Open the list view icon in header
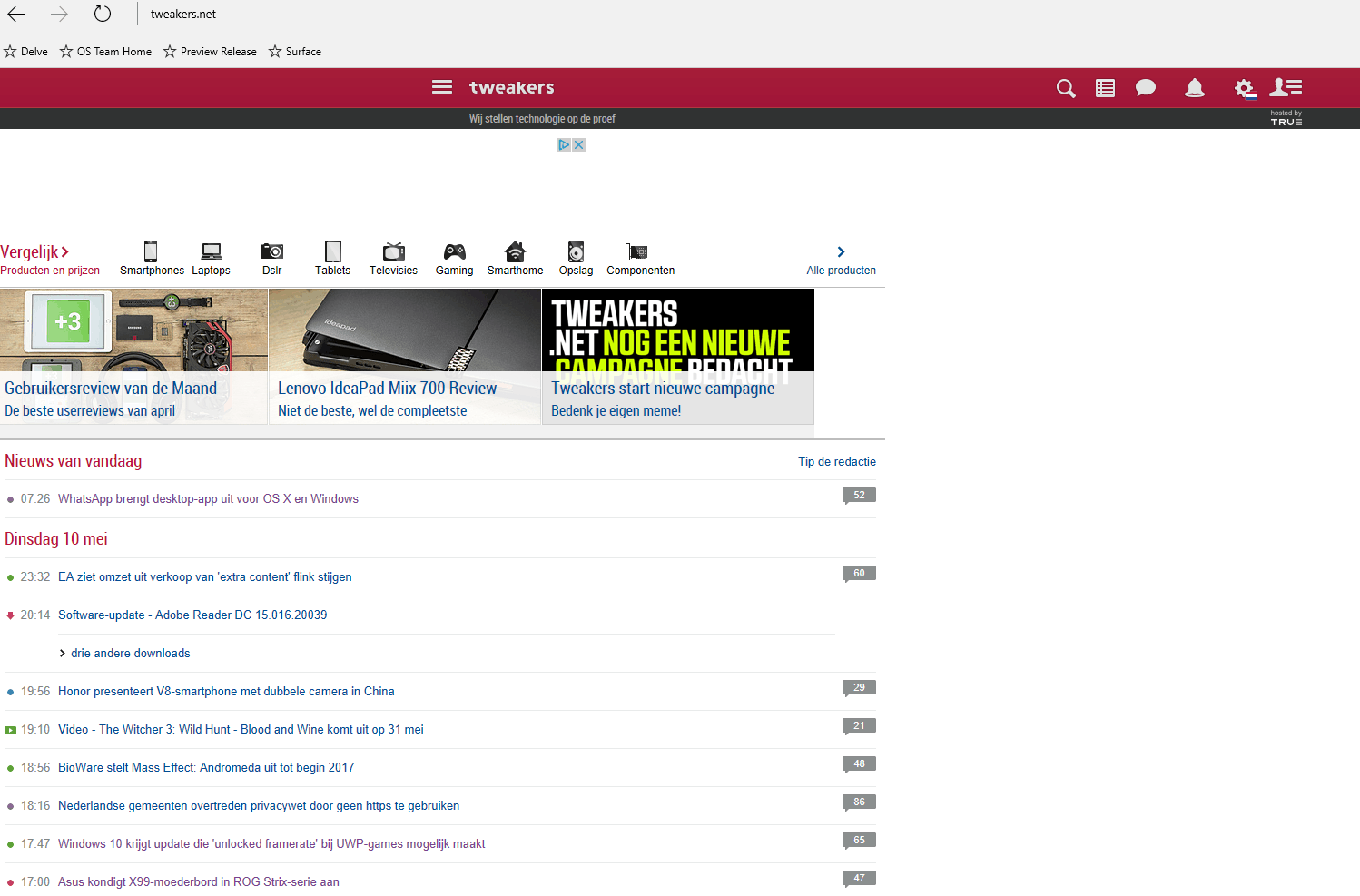The width and height of the screenshot is (1360, 896). coord(1105,88)
